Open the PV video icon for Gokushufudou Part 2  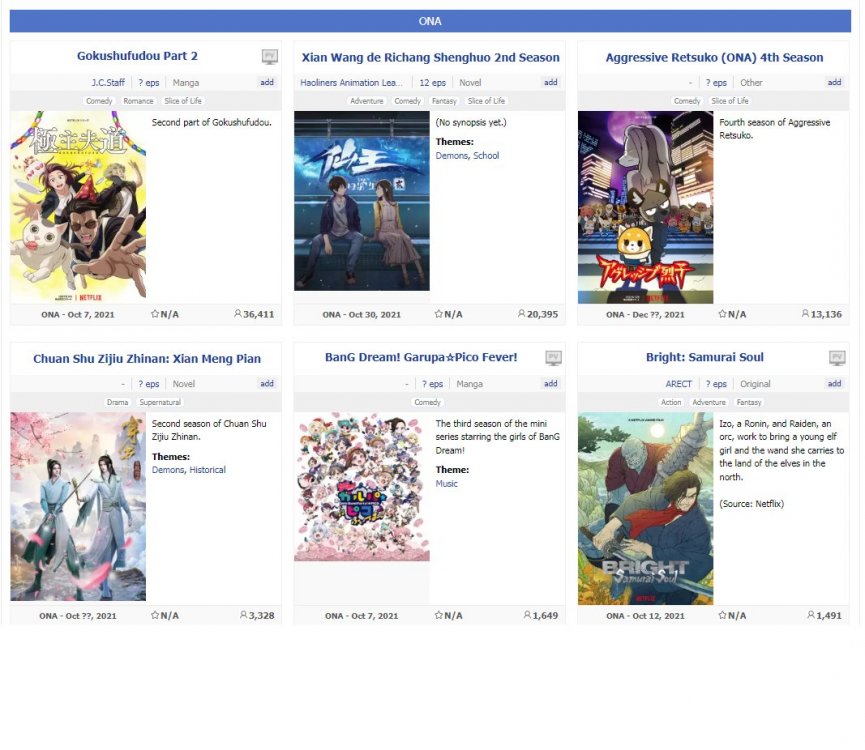click(x=269, y=57)
